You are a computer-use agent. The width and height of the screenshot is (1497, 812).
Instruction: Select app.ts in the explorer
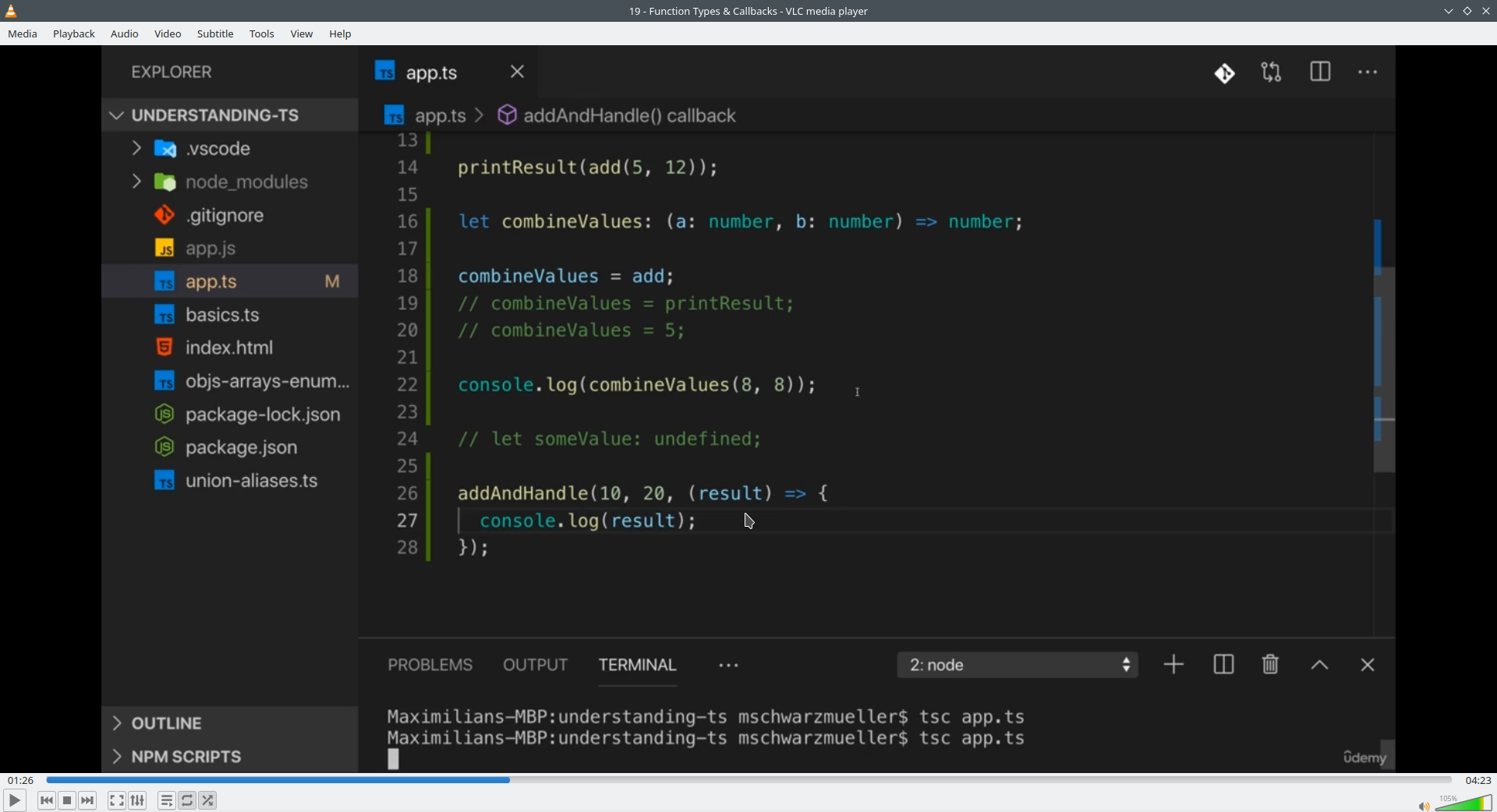coord(230,281)
